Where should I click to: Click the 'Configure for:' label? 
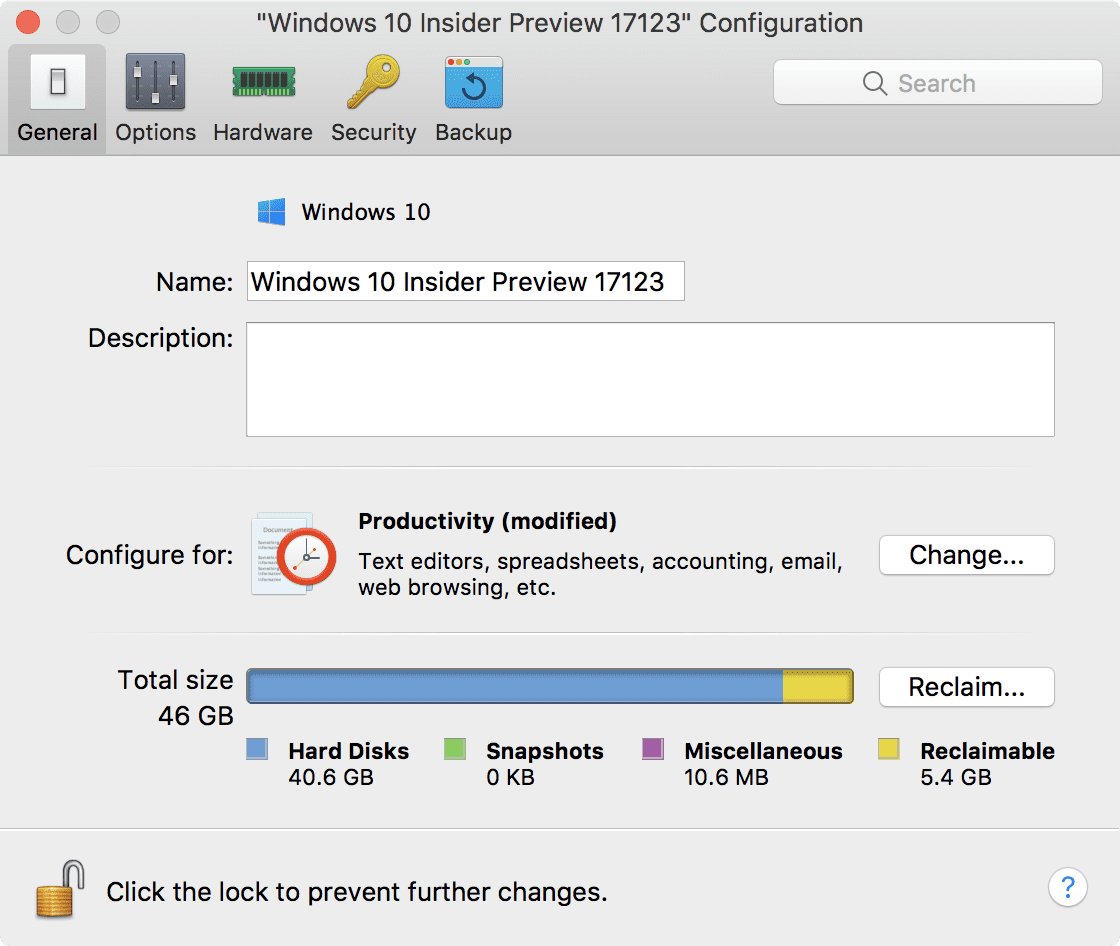point(149,555)
